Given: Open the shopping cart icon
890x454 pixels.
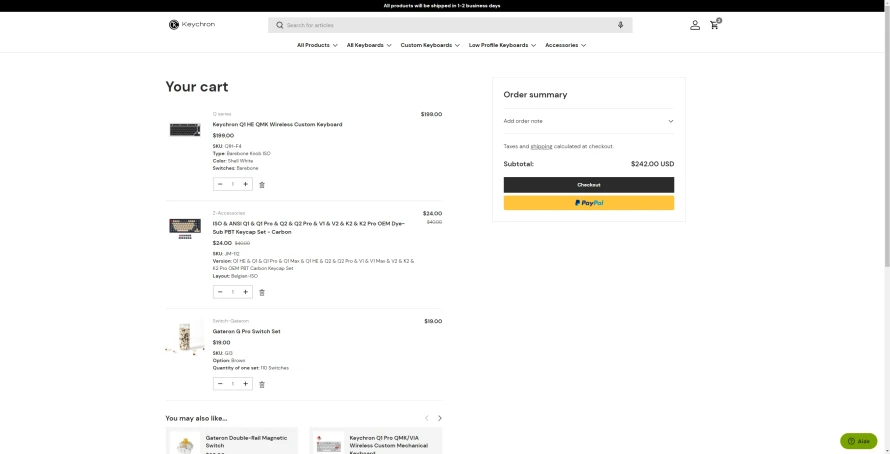Looking at the screenshot, I should [x=715, y=24].
